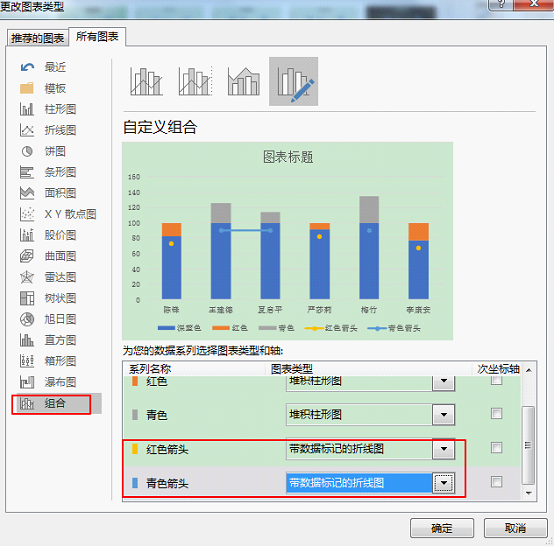This screenshot has width=554, height=546.
Task: Click blue color swatch of 青色箭头 series
Action: point(135,483)
